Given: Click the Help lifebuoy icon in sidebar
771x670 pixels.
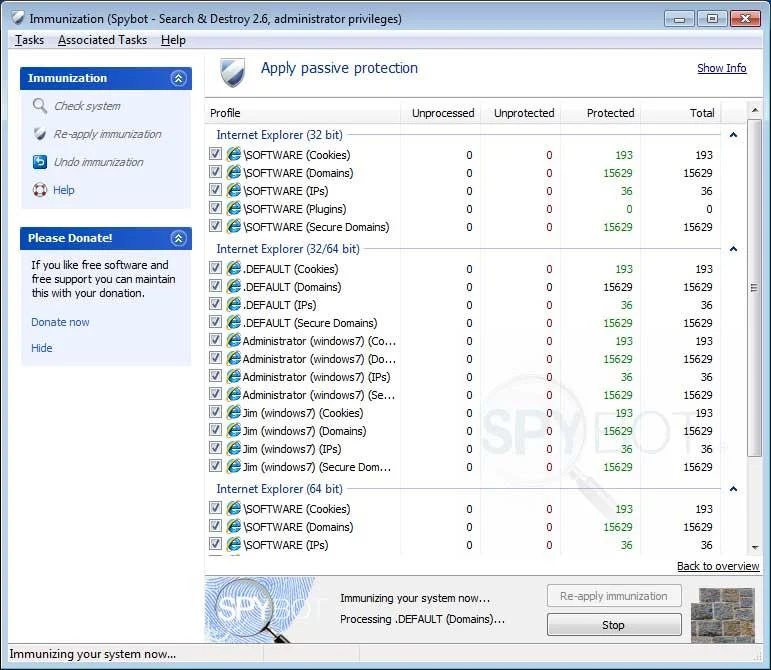Looking at the screenshot, I should 40,190.
